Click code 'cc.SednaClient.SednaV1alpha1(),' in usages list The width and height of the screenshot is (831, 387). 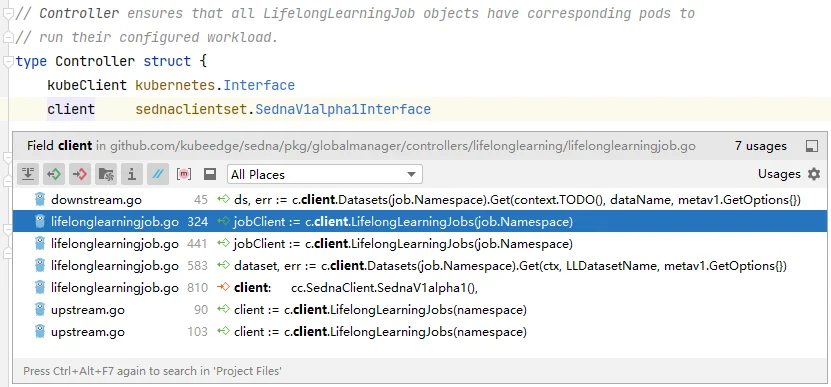click(x=385, y=288)
